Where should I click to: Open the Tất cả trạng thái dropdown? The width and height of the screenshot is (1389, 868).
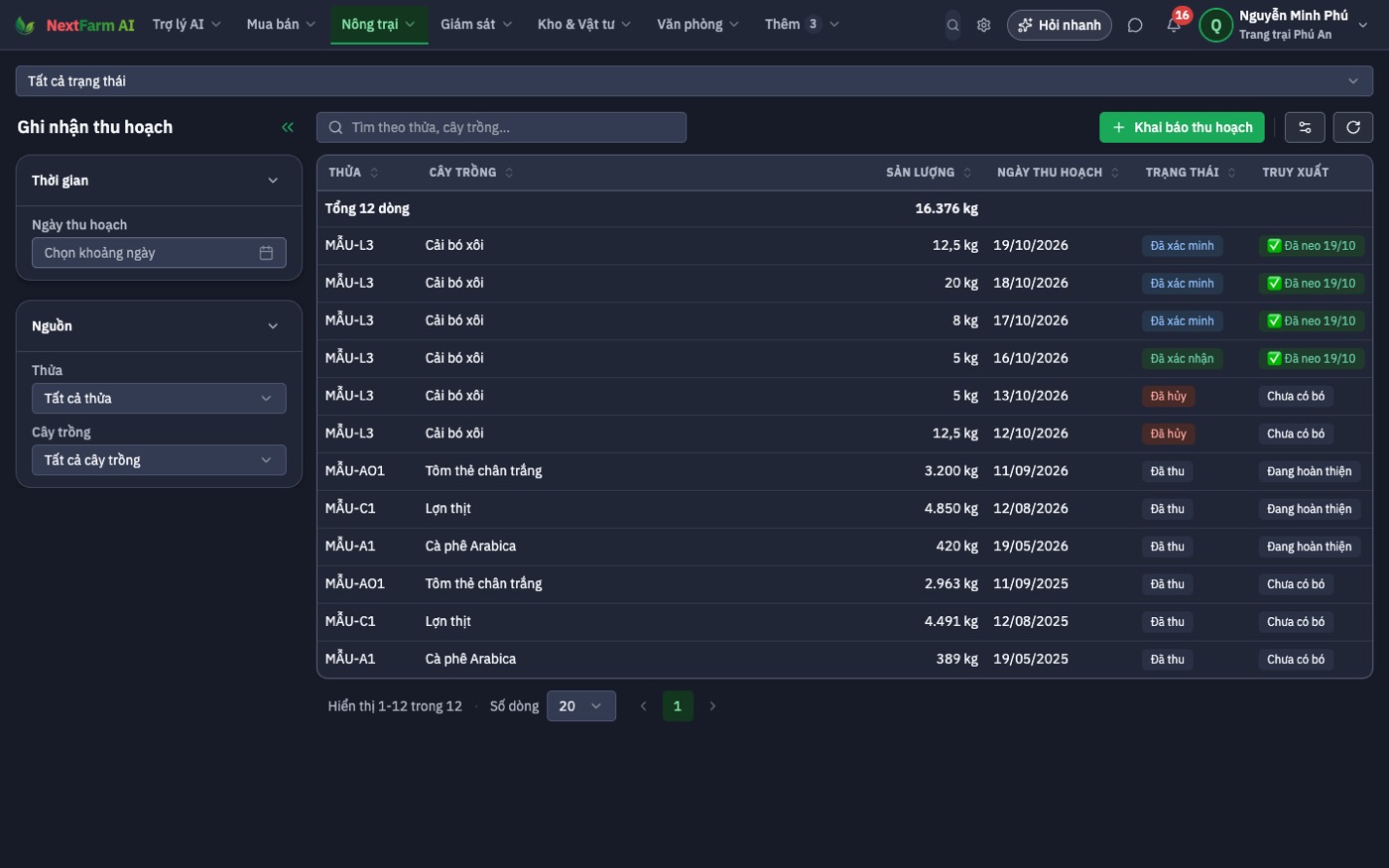tap(694, 81)
